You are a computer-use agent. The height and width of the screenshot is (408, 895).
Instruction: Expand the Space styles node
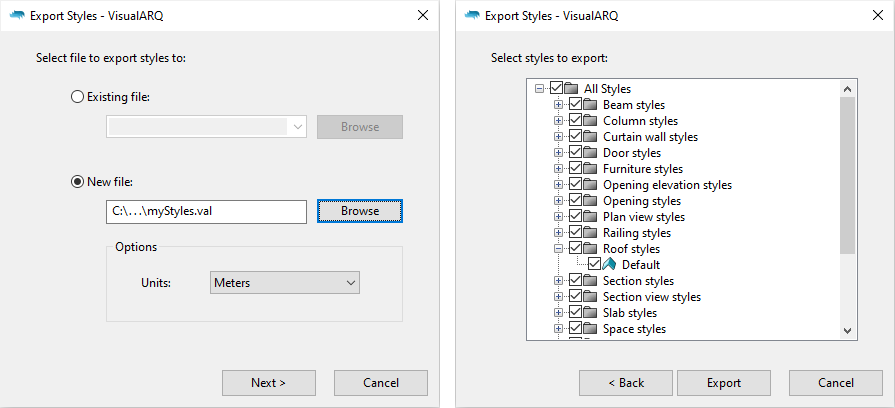(x=558, y=328)
